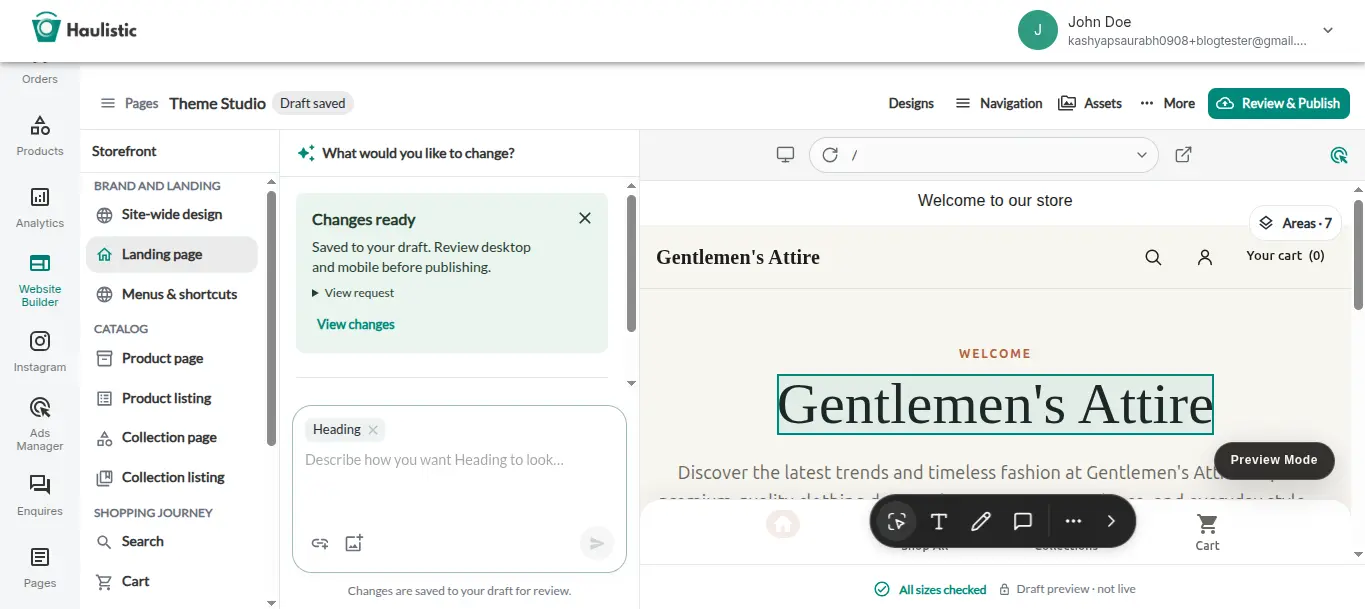Open Ads Manager in the sidebar
Screen dimensions: 1365x609
40,424
